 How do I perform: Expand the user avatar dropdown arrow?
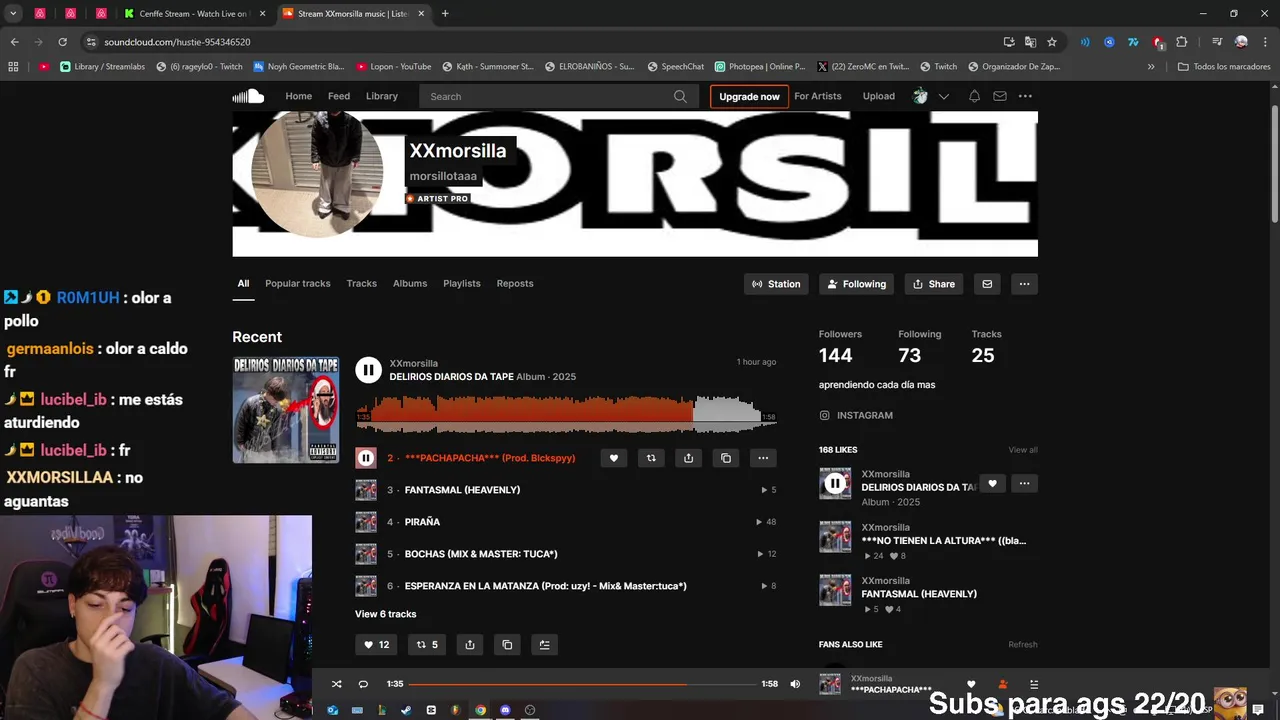click(943, 96)
